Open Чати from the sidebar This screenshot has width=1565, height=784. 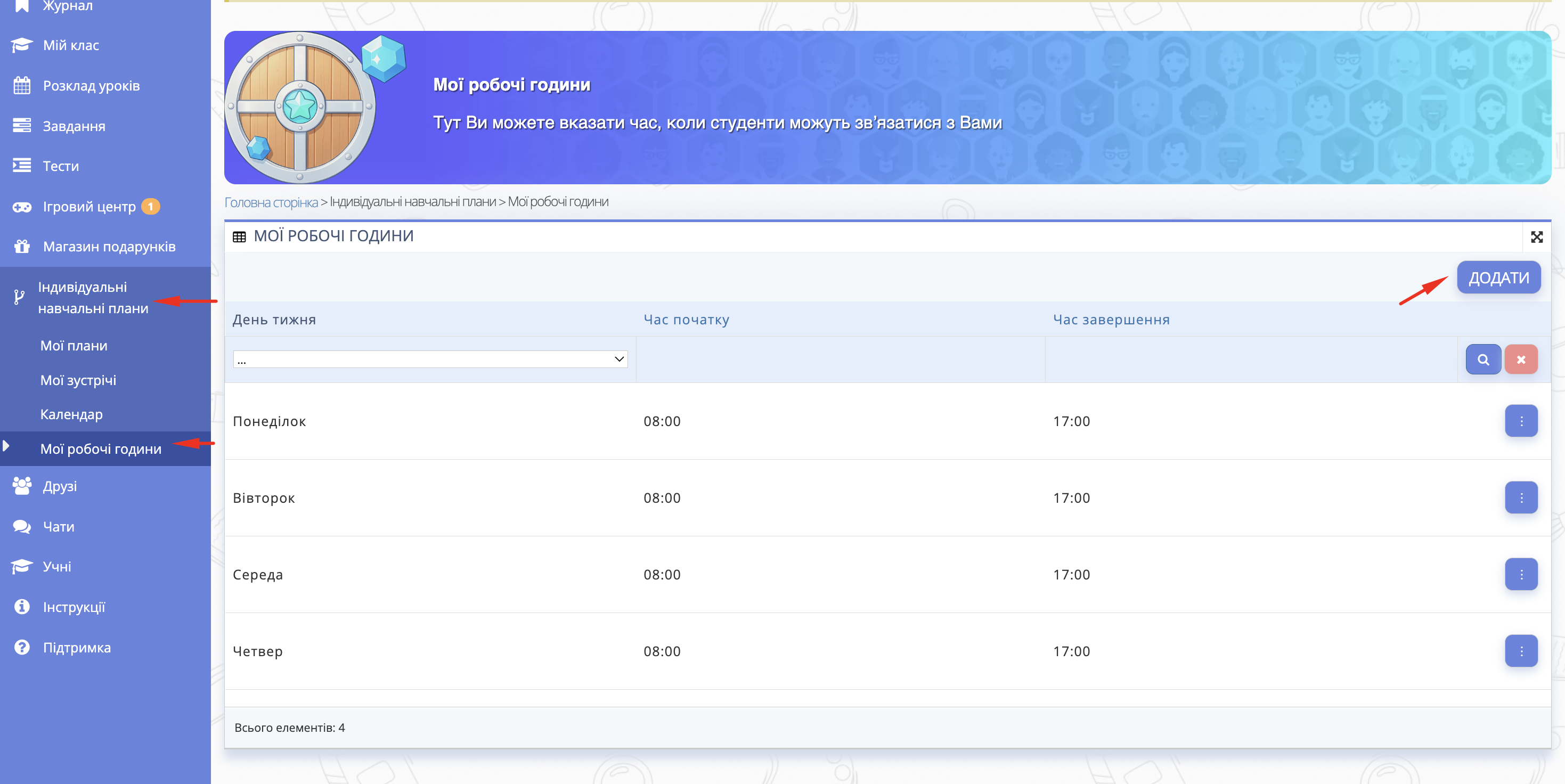tap(58, 527)
